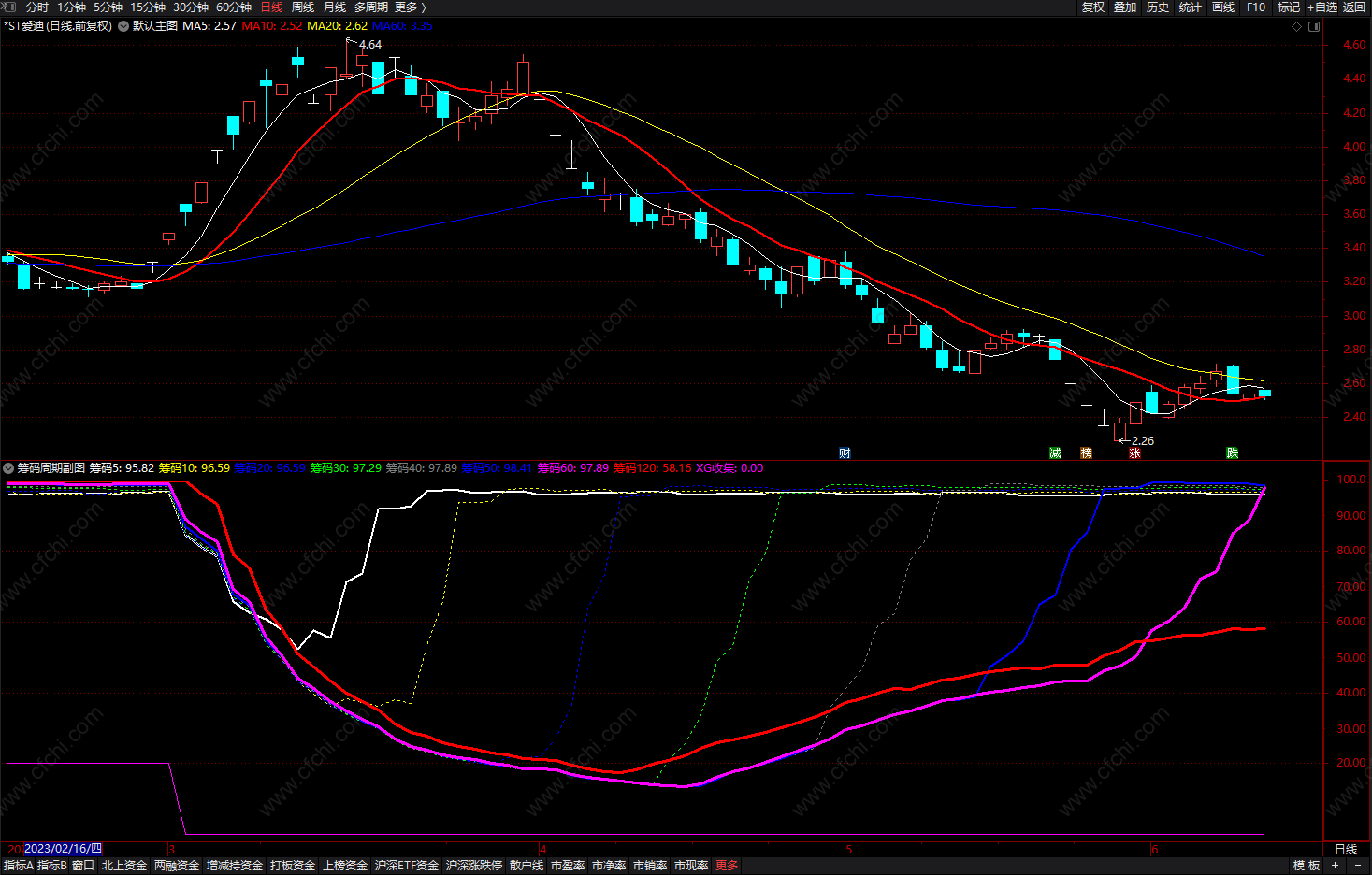Click the green 跌 event marker
This screenshot has height=875, width=1372.
click(1233, 453)
